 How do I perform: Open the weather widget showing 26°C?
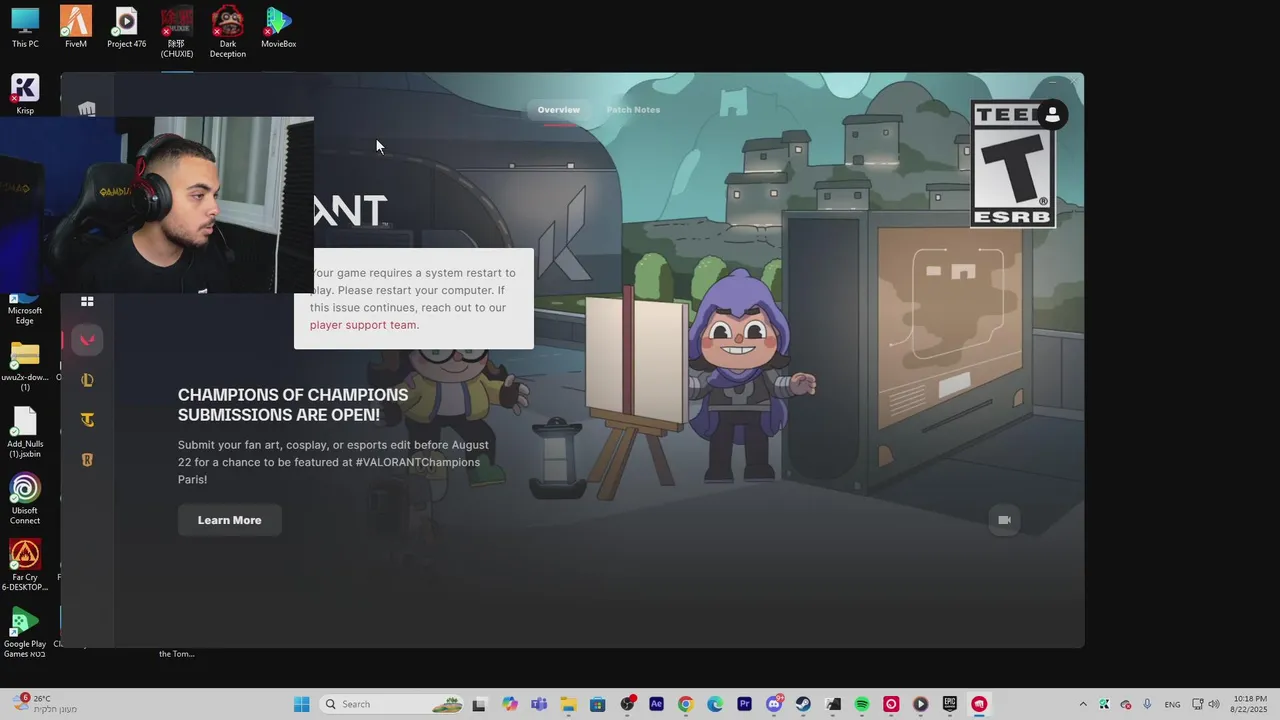tap(45, 704)
